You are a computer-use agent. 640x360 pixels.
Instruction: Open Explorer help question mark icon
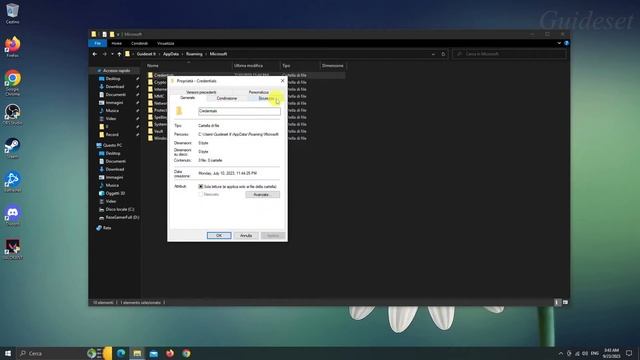(566, 43)
